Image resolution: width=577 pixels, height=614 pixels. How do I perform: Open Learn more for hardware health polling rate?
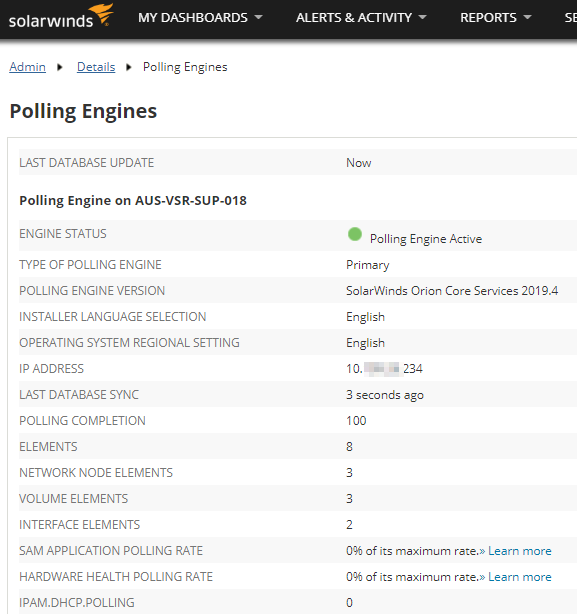click(519, 577)
